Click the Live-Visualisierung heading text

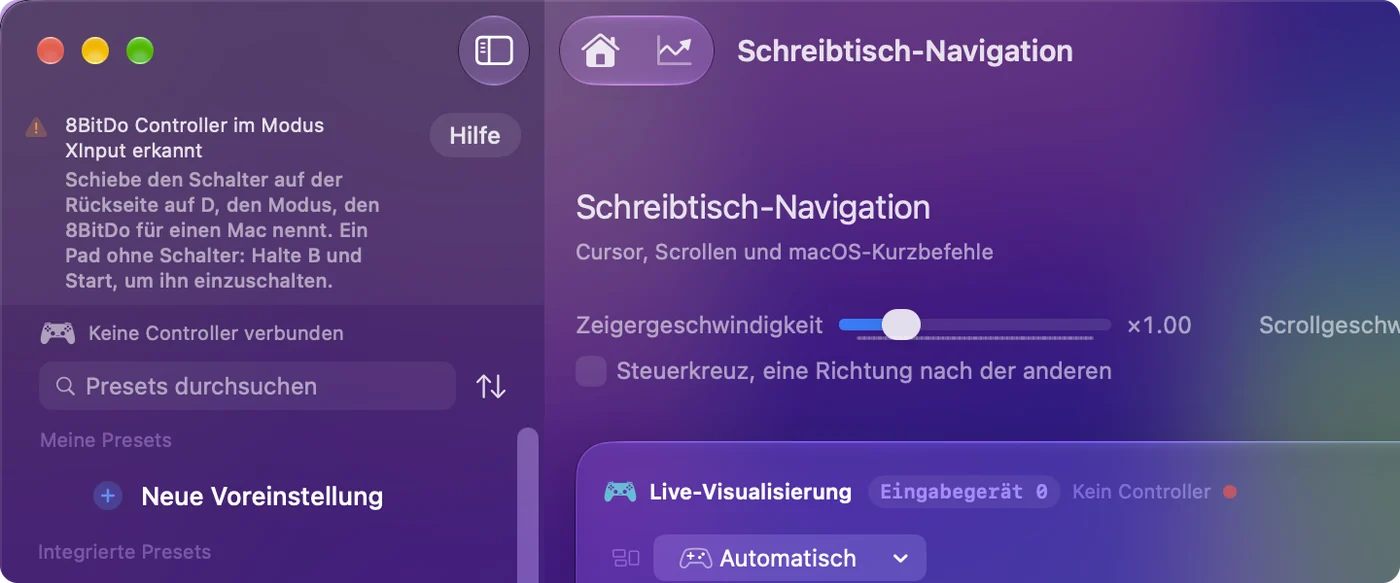click(x=751, y=492)
